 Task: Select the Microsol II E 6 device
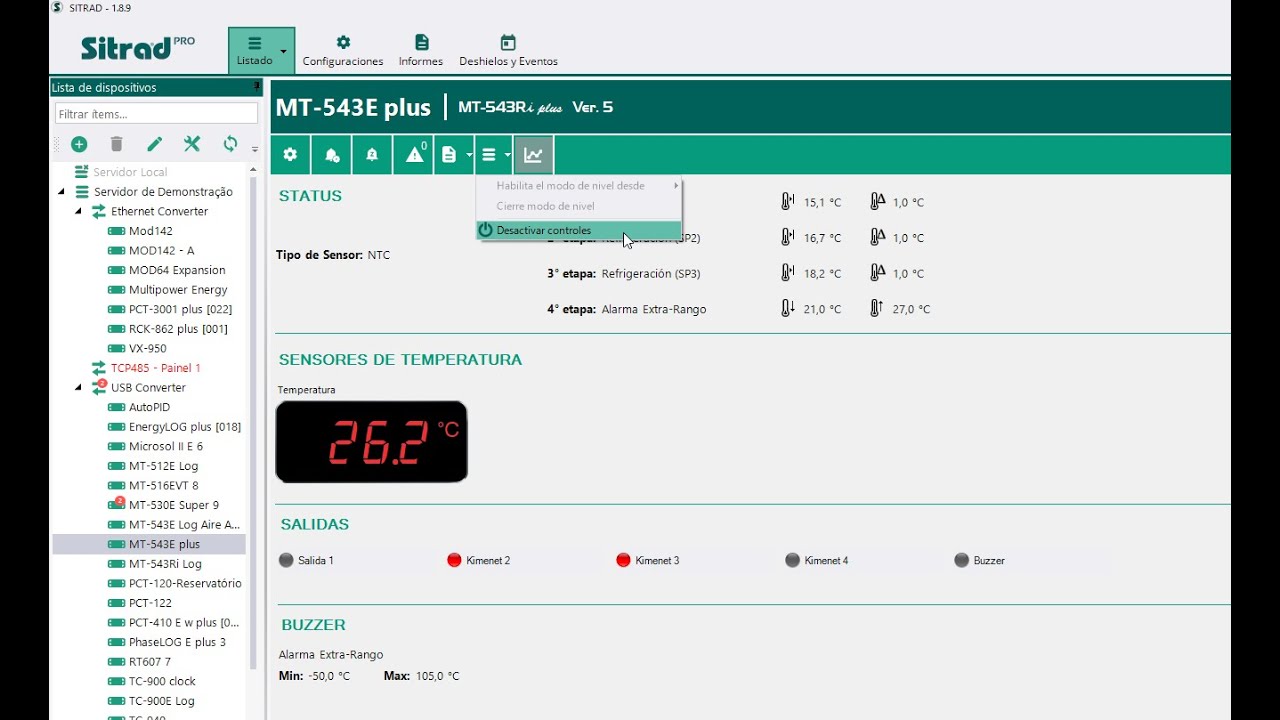(165, 447)
